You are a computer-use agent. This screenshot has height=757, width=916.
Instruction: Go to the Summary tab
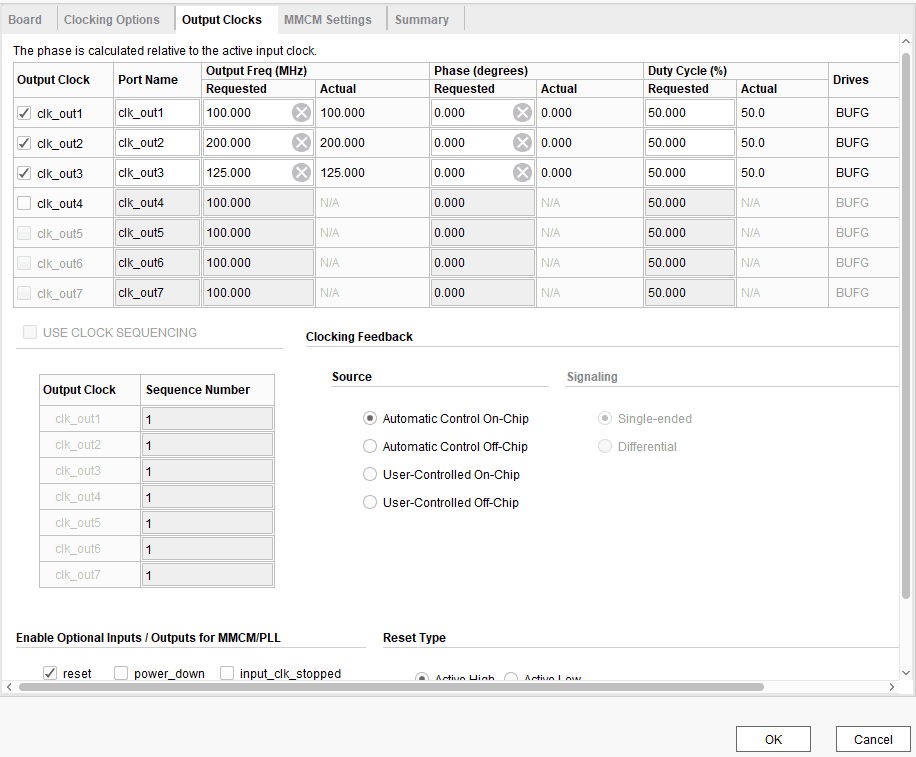coord(421,19)
